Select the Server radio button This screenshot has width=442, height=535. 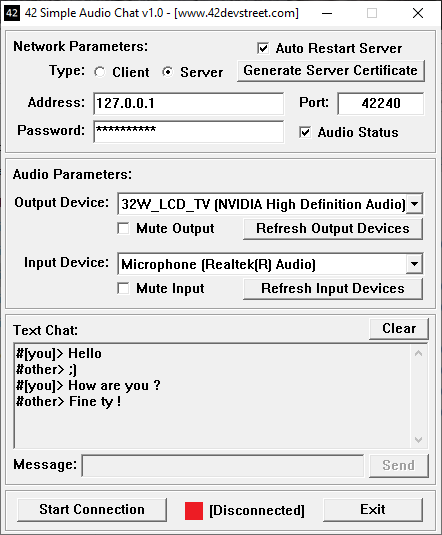[168, 72]
